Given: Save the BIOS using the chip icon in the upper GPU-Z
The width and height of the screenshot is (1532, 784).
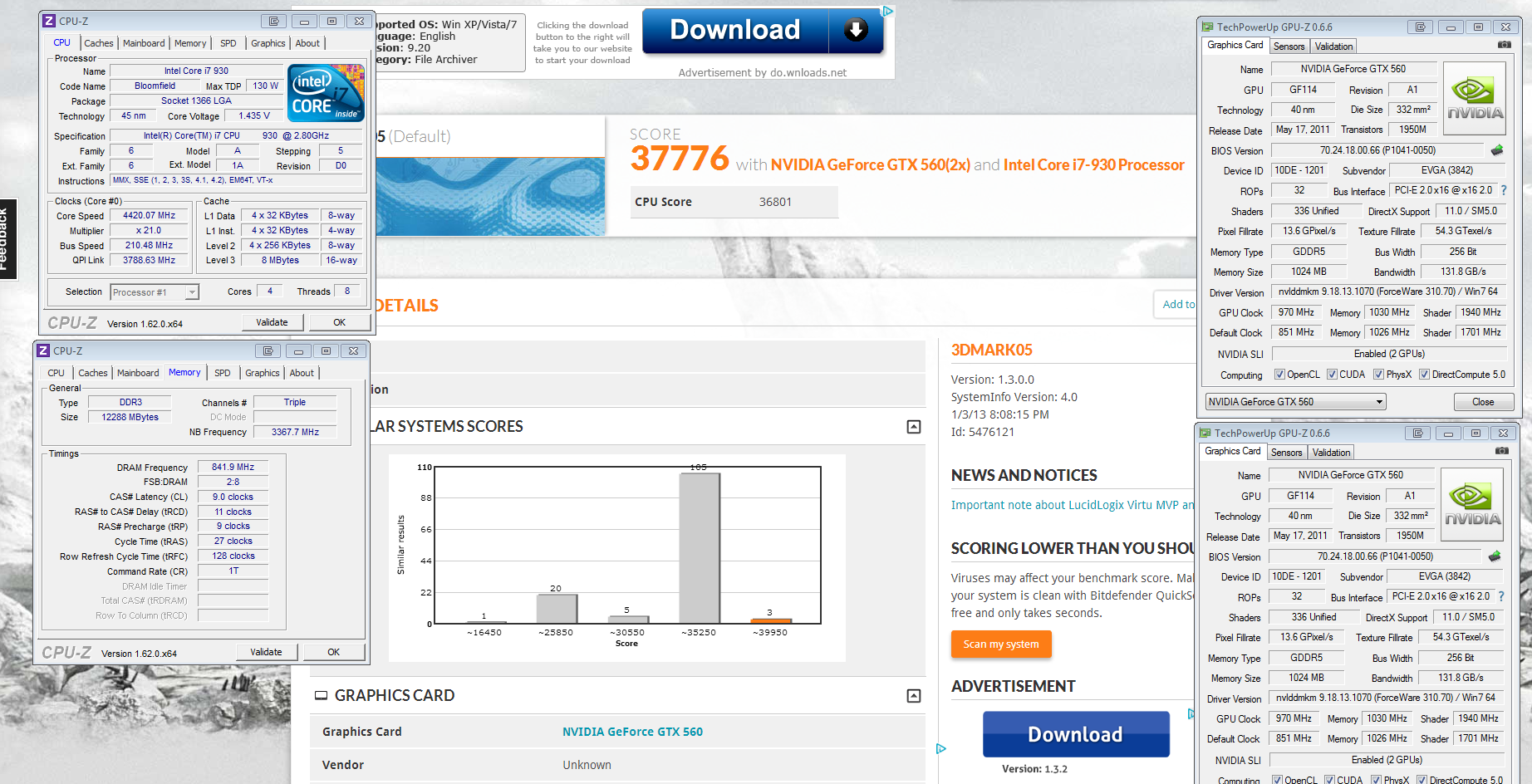Looking at the screenshot, I should [1497, 150].
